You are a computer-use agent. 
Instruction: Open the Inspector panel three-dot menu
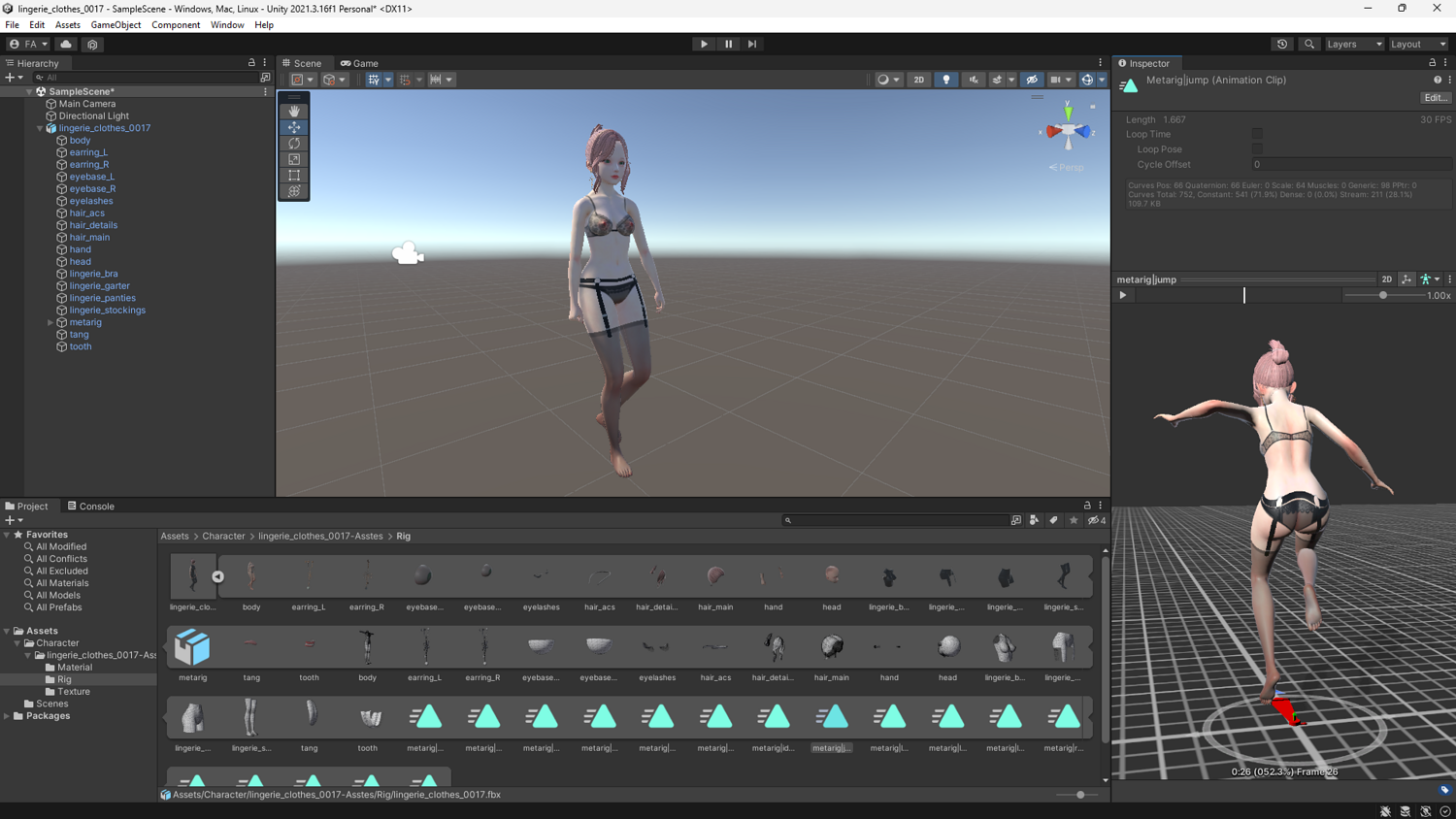click(x=1445, y=63)
